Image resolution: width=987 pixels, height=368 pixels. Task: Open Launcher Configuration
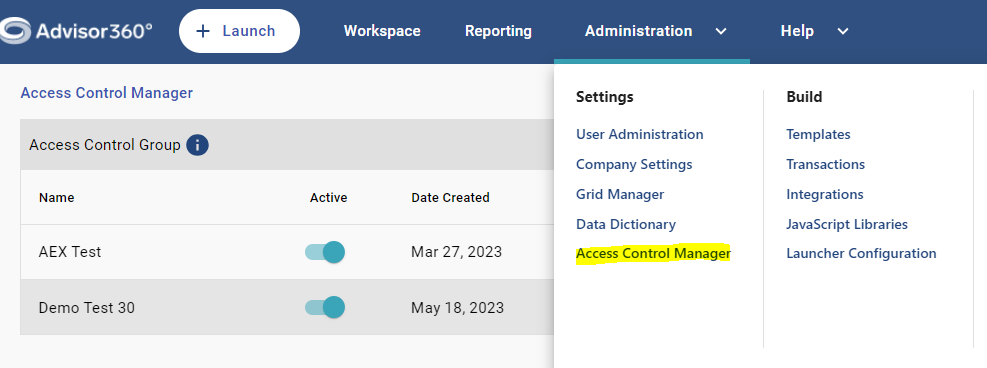861,254
